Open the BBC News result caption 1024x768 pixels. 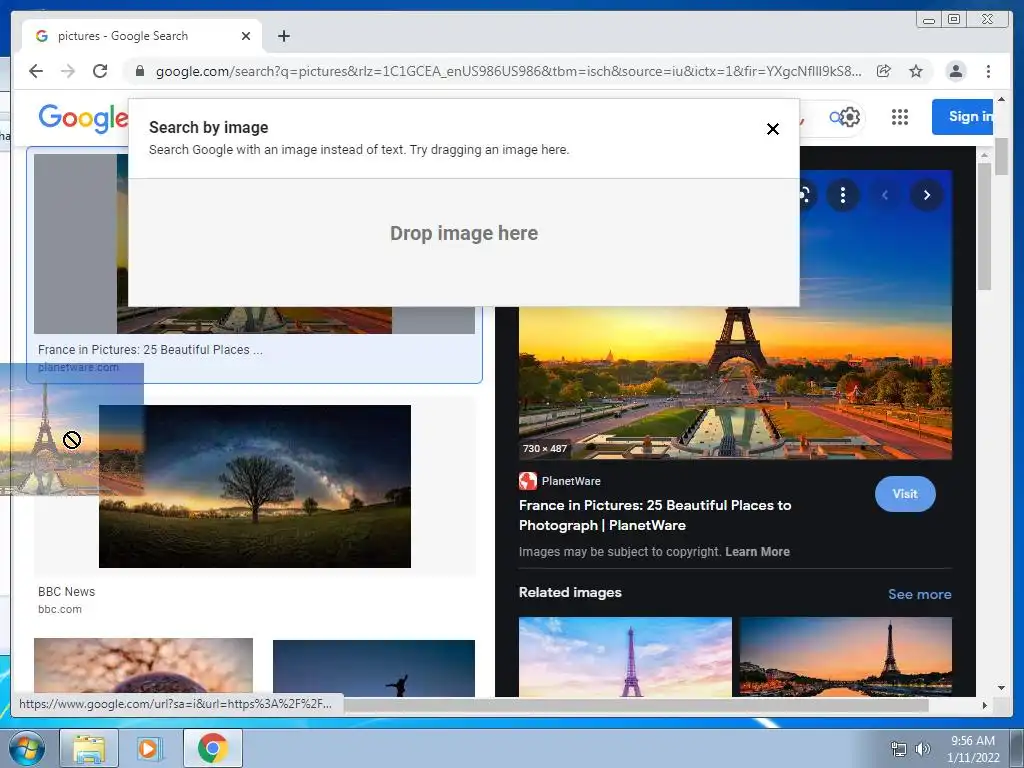(x=66, y=591)
